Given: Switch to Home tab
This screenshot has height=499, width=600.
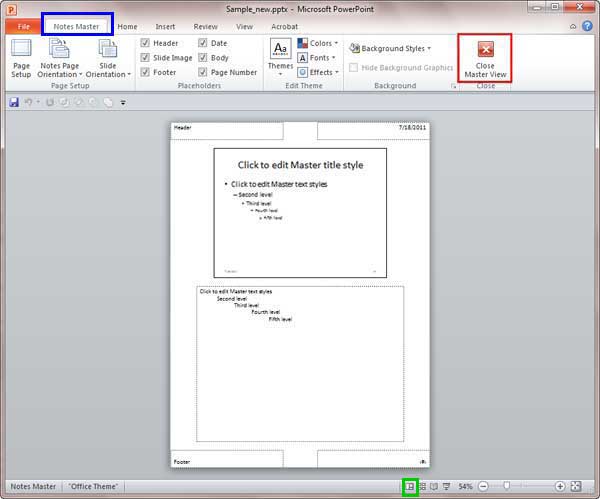Looking at the screenshot, I should [127, 26].
